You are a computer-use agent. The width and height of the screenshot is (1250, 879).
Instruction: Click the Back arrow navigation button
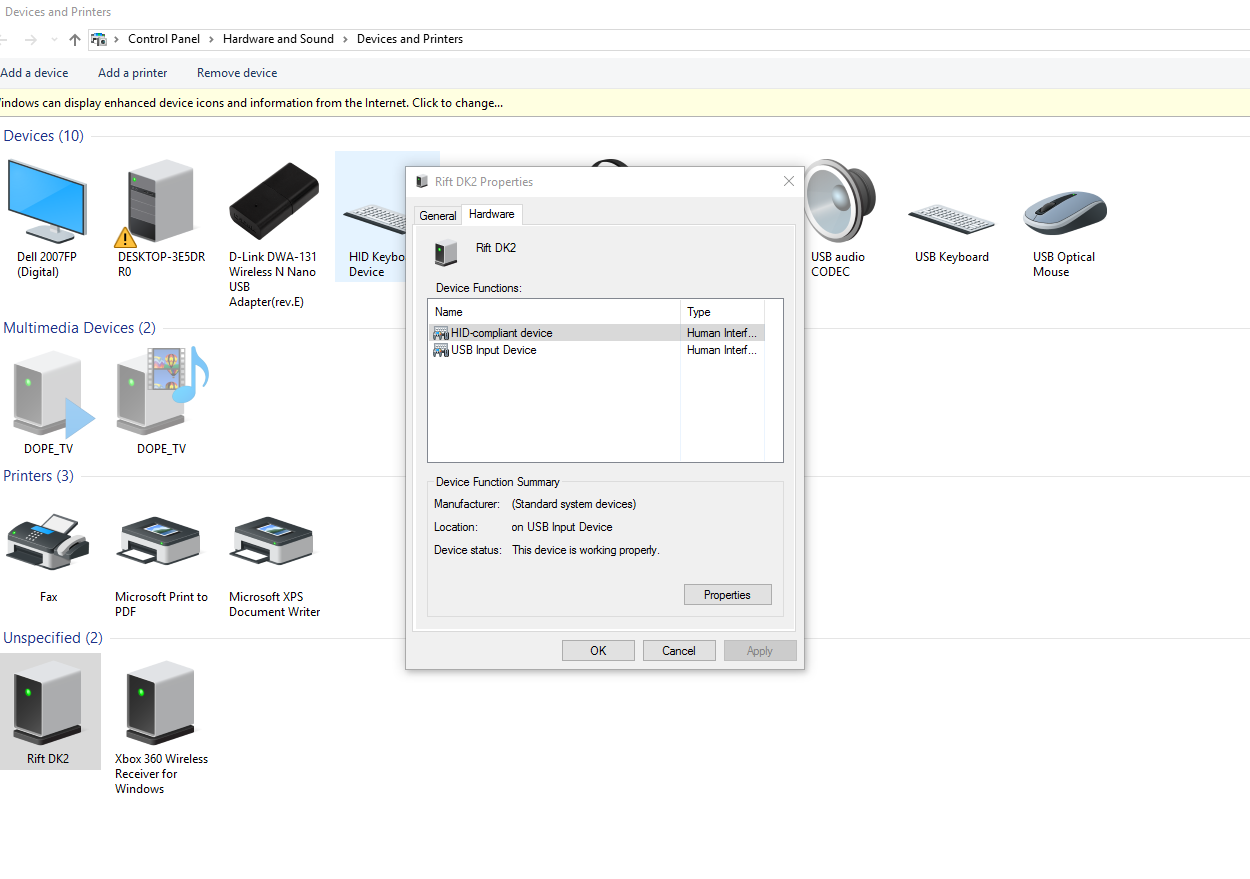point(3,39)
